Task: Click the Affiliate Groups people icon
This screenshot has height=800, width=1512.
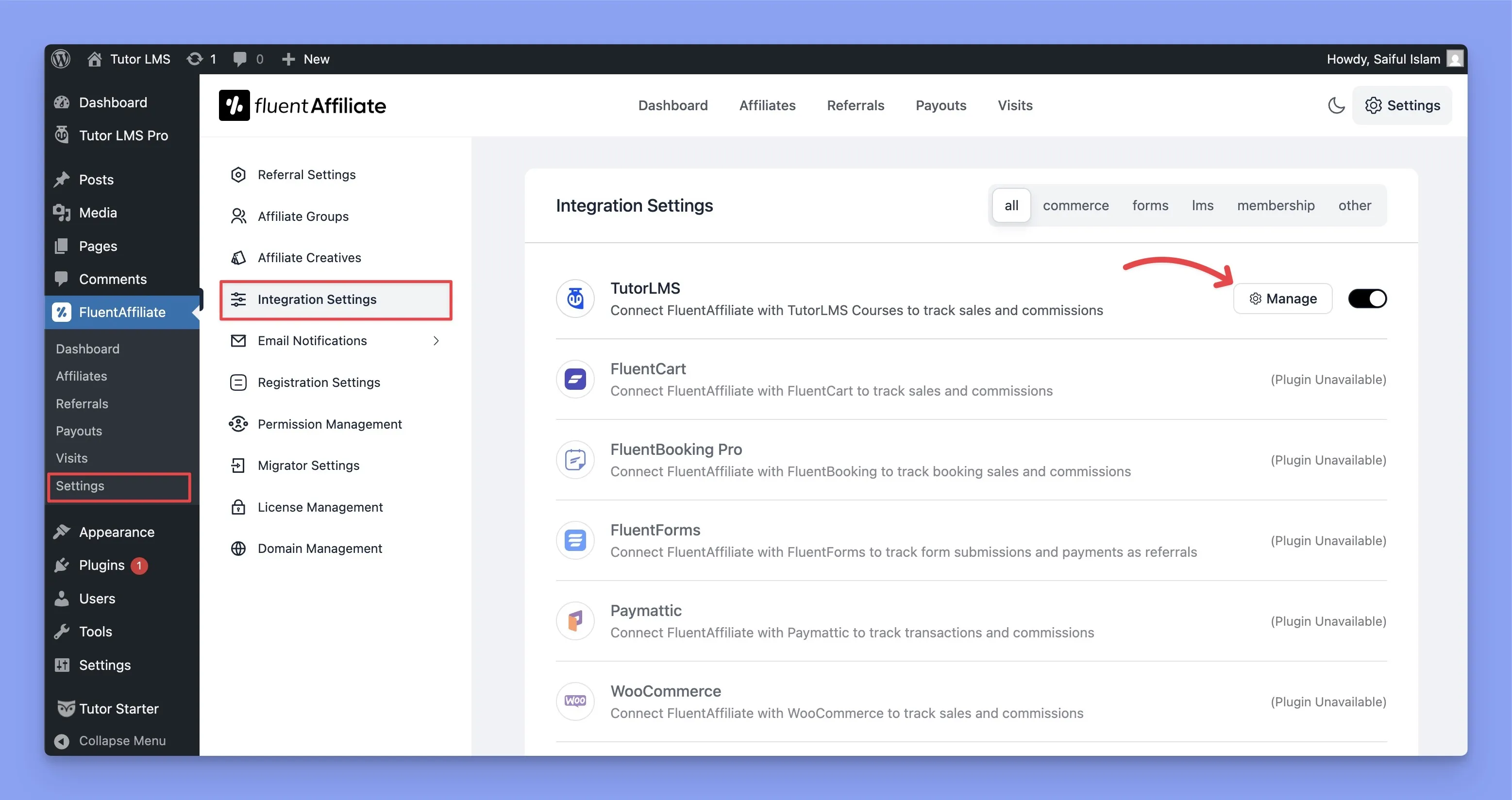Action: (x=238, y=216)
